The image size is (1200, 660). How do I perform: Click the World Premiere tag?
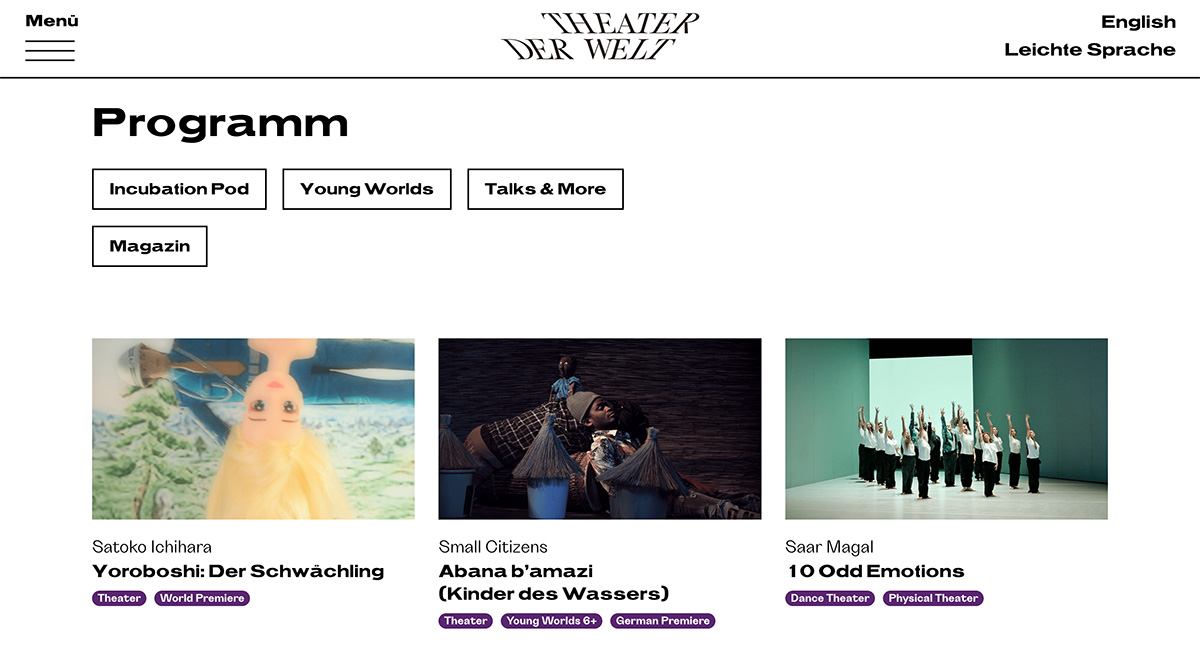[202, 598]
